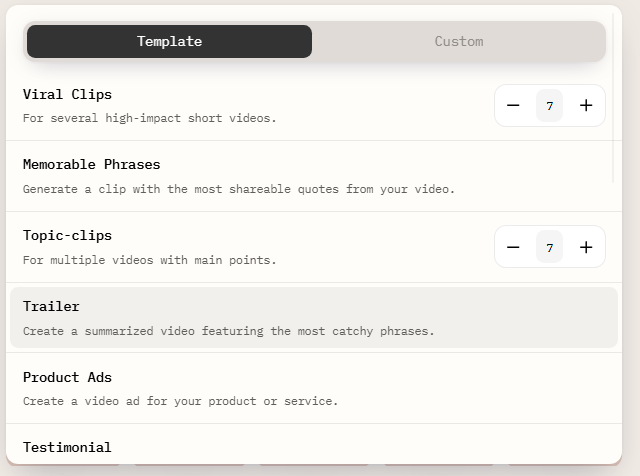Click "Create a video ad" description text
The image size is (640, 476).
pos(180,402)
